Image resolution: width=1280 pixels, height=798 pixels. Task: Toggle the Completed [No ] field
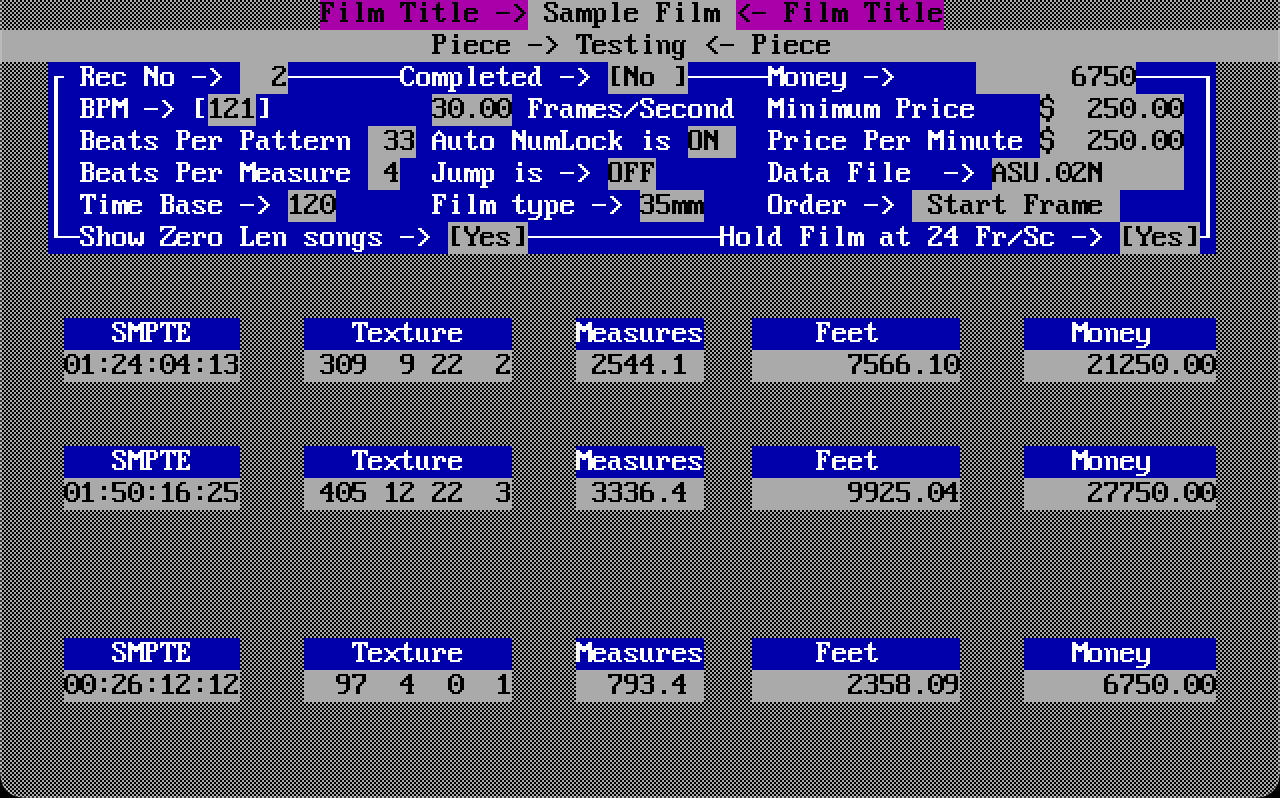pyautogui.click(x=648, y=78)
